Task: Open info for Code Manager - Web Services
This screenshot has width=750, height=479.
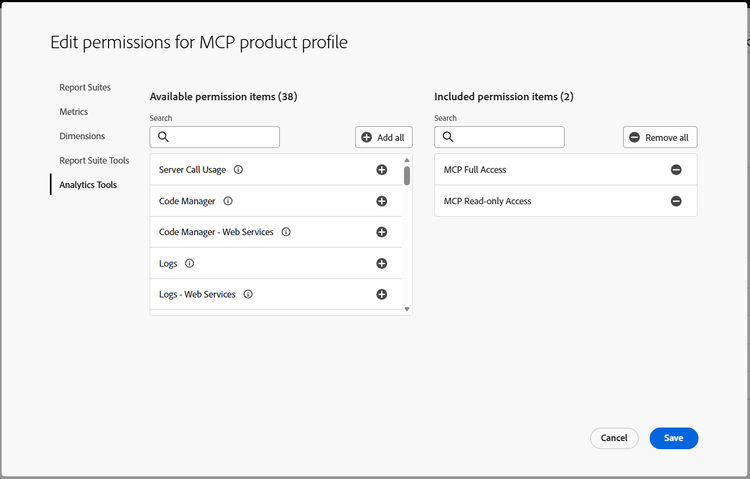Action: pyautogui.click(x=286, y=232)
